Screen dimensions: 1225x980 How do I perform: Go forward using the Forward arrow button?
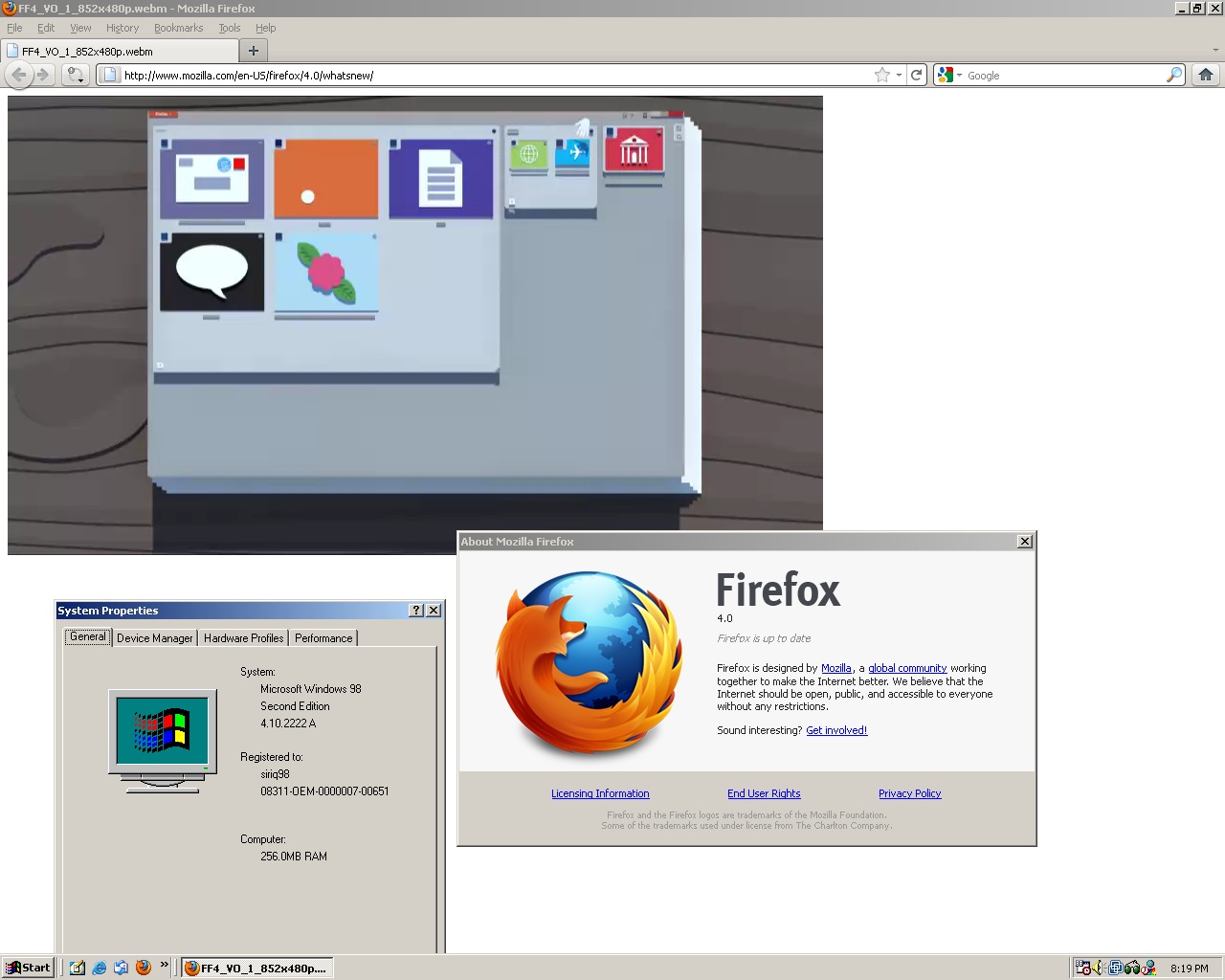pos(43,75)
